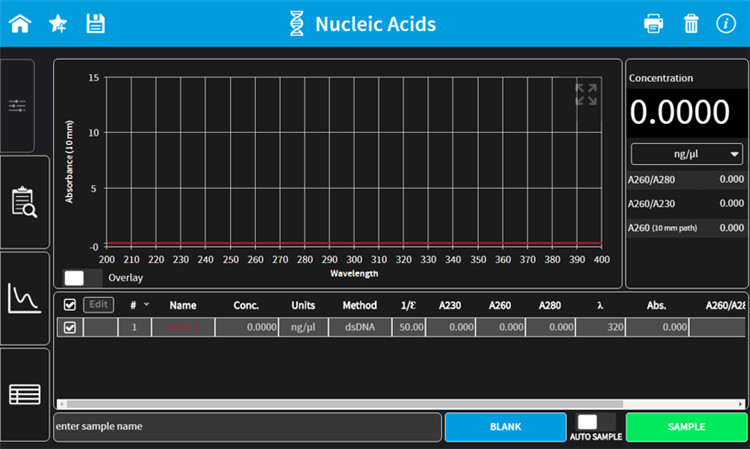This screenshot has height=449, width=750.
Task: Toggle the Overlay switch
Action: 83,277
